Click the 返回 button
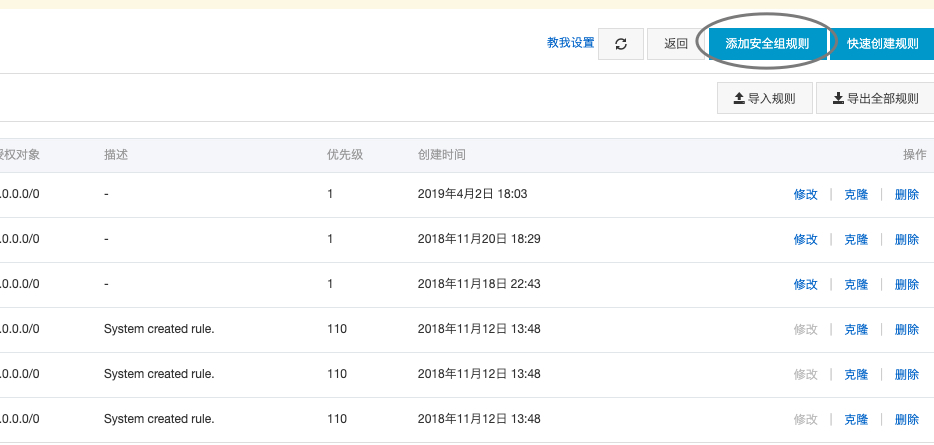 tap(676, 44)
